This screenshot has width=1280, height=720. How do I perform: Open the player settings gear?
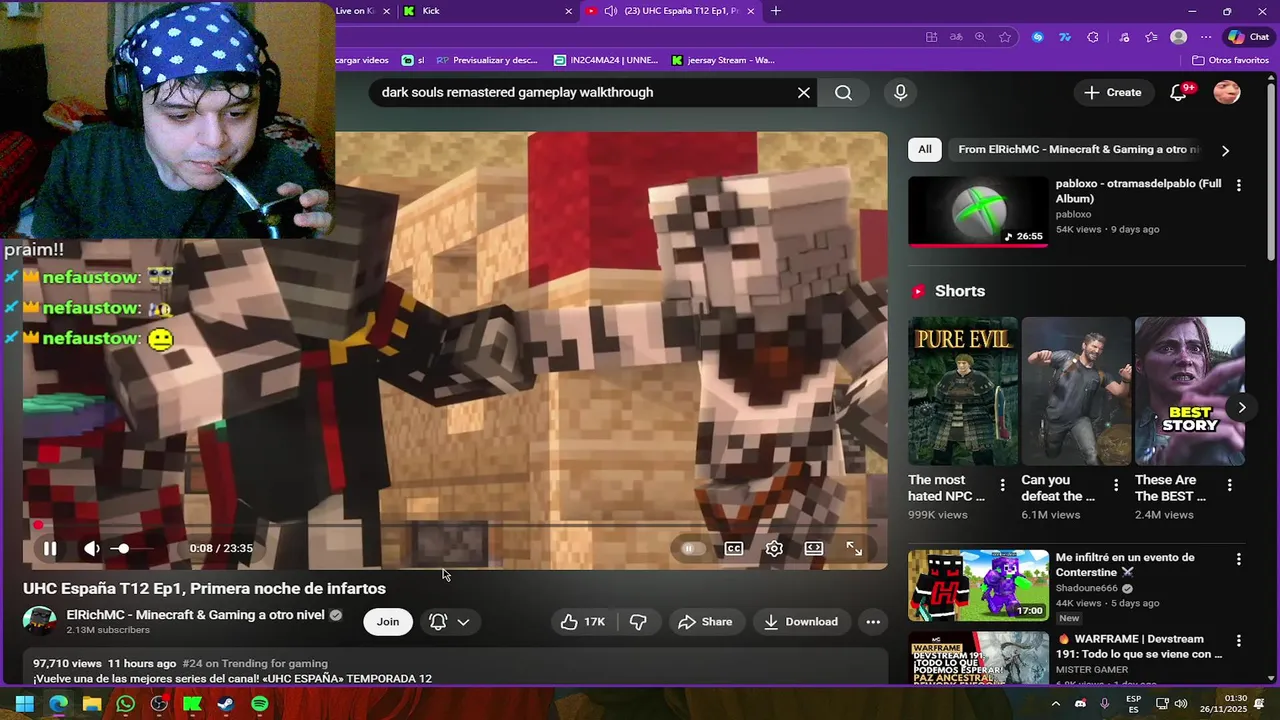[774, 548]
